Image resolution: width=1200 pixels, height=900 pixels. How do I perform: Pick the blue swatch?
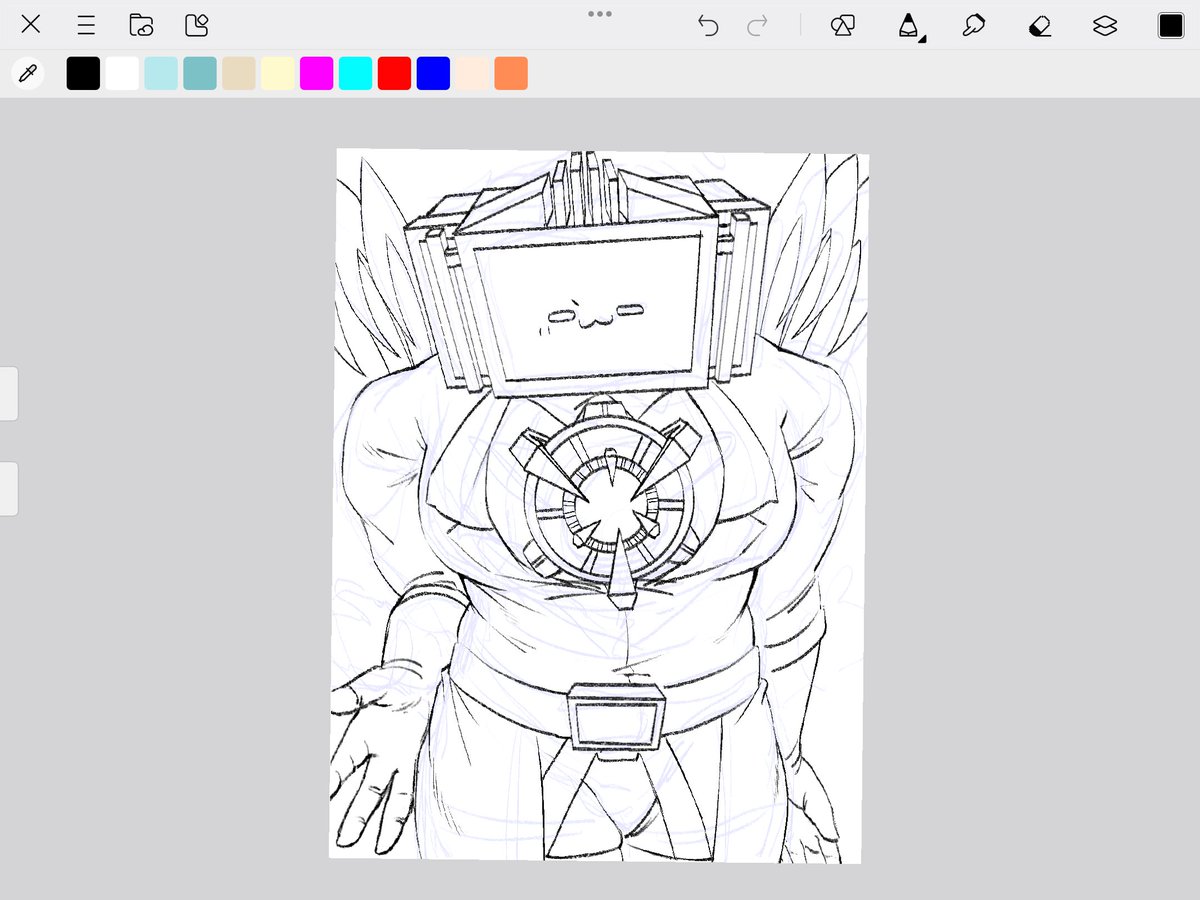pos(433,73)
